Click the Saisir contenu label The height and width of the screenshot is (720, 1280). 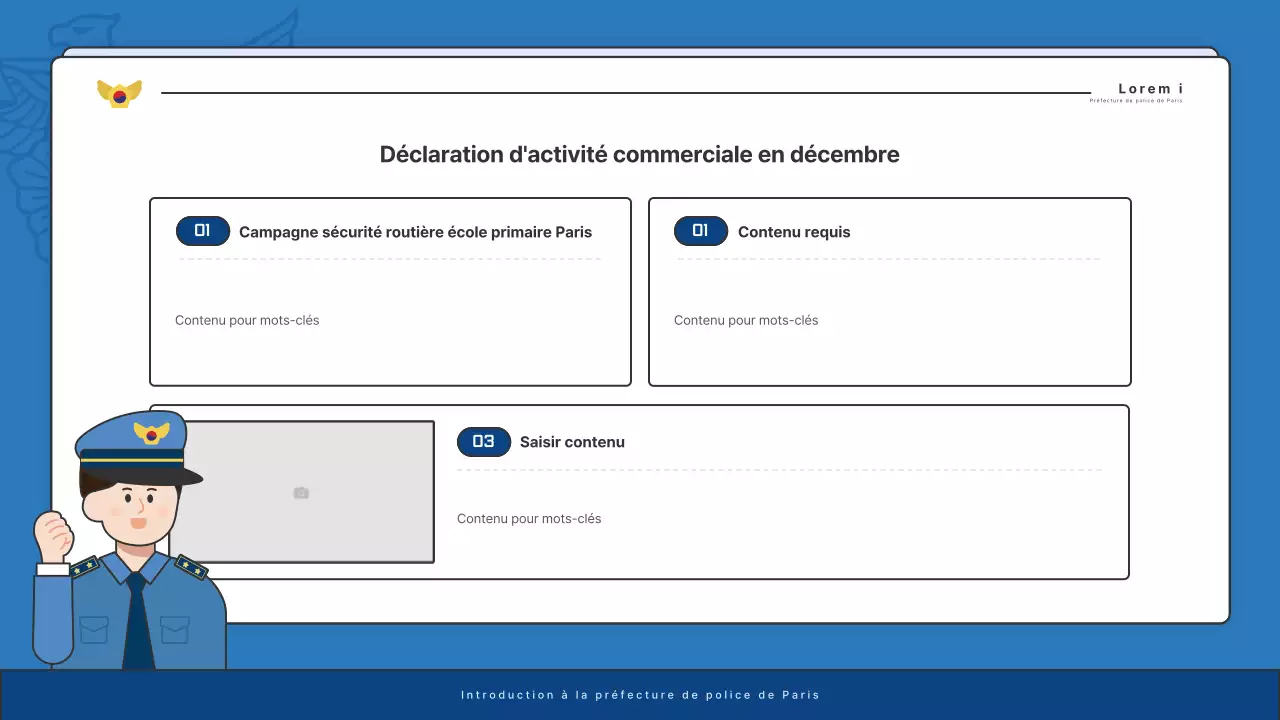click(572, 441)
